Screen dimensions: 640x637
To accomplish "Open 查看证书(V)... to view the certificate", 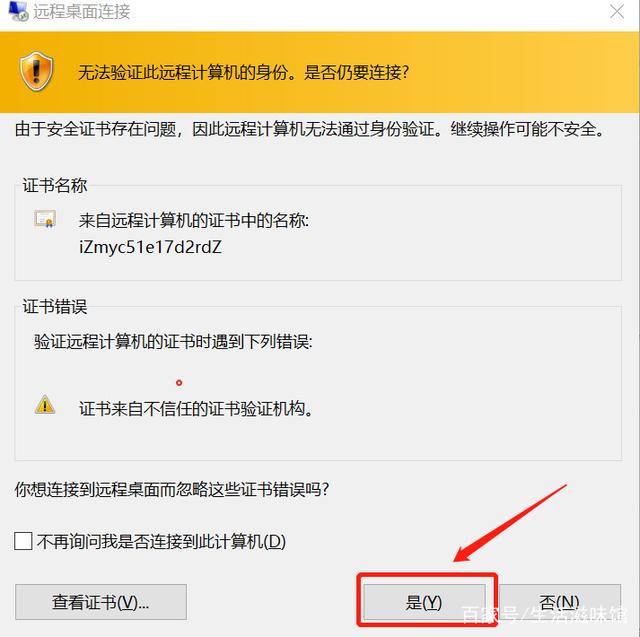I will pos(101,602).
